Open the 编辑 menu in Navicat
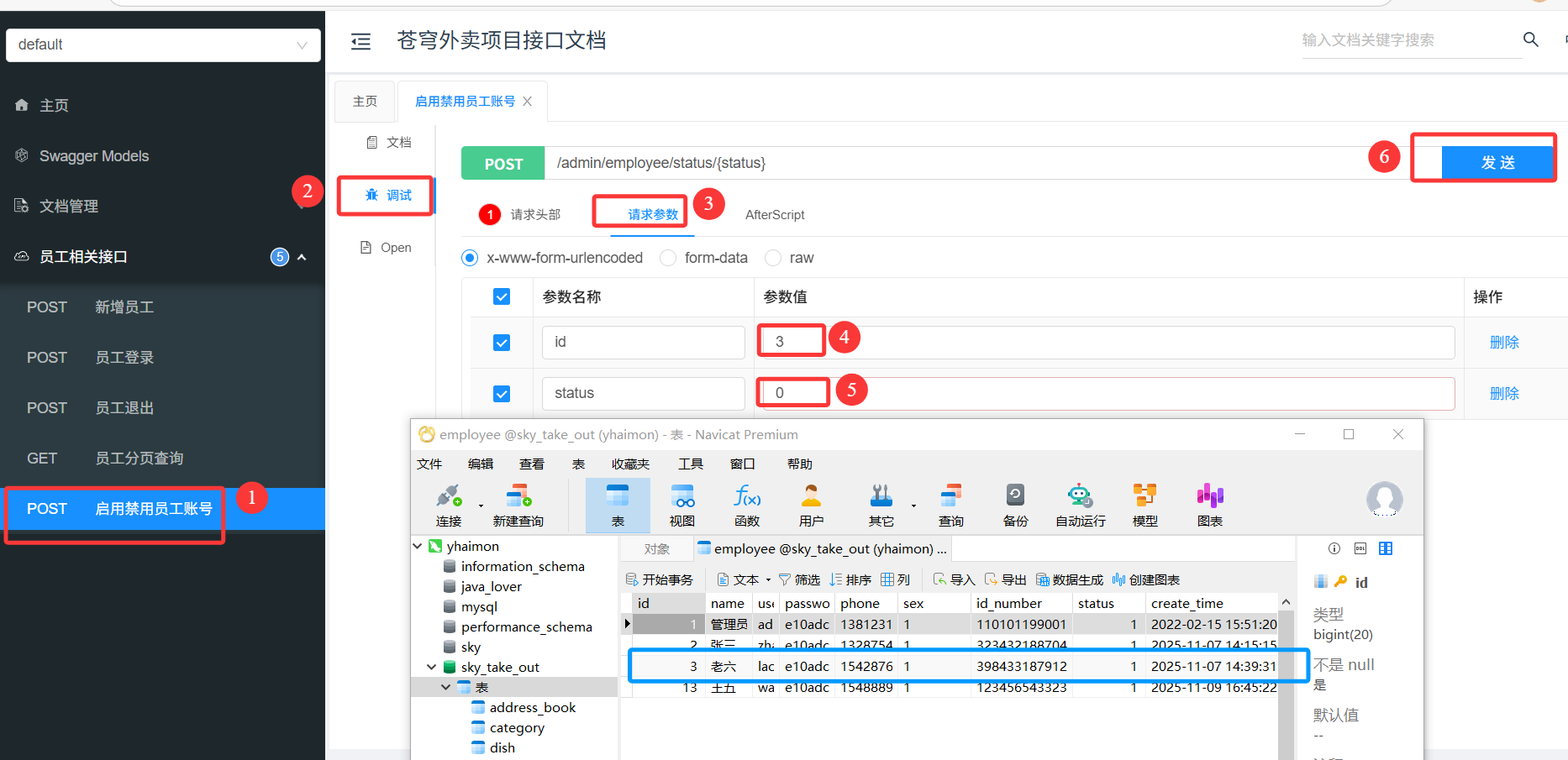This screenshot has width=1568, height=760. point(481,464)
